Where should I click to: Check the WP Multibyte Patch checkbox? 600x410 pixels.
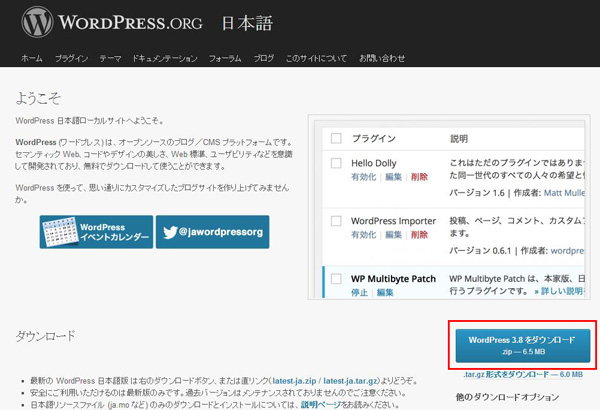click(336, 279)
